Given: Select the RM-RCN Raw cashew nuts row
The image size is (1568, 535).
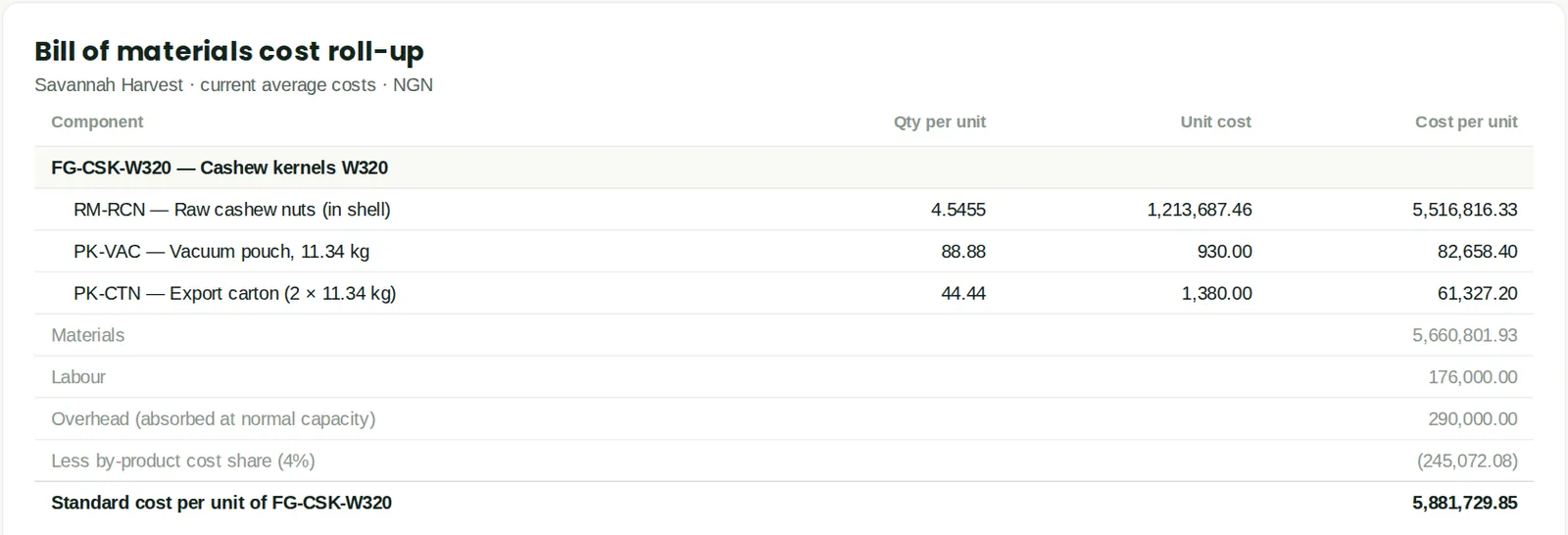Looking at the screenshot, I should (x=784, y=210).
